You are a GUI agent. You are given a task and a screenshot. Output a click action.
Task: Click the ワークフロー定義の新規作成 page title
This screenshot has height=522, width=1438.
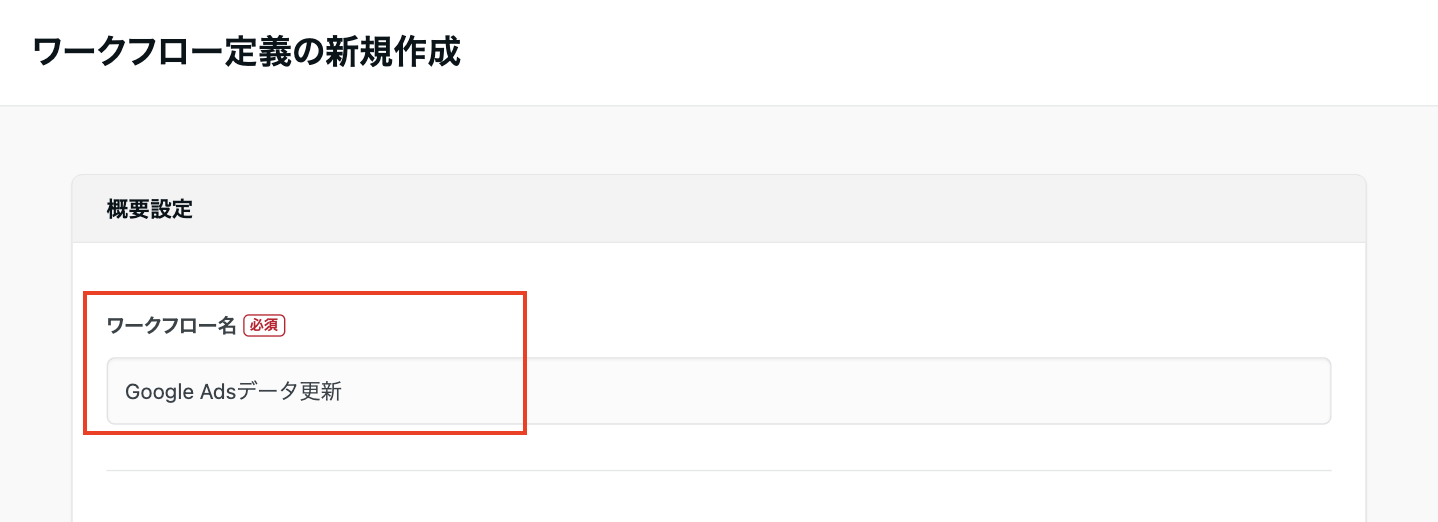(246, 51)
